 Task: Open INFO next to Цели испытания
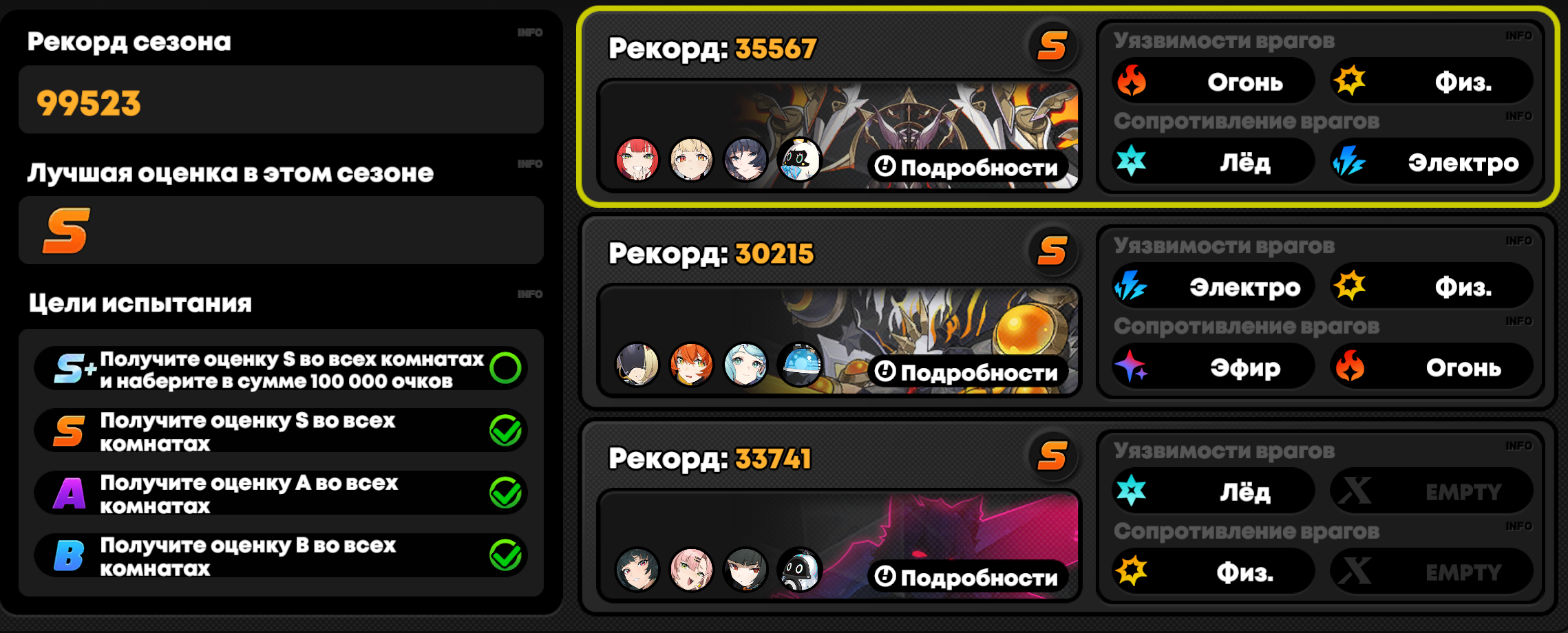(530, 294)
